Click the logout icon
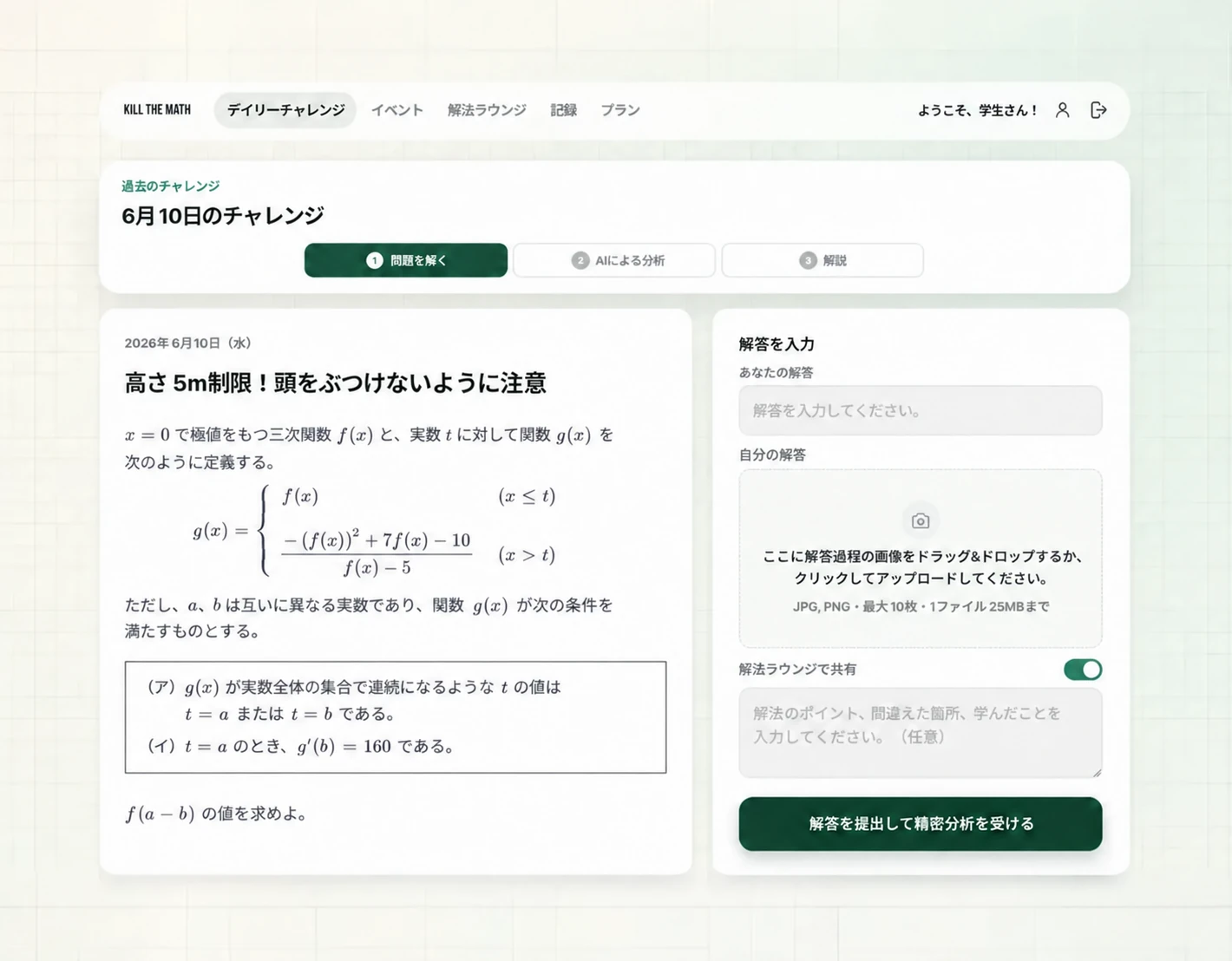This screenshot has height=961, width=1232. pyautogui.click(x=1098, y=110)
